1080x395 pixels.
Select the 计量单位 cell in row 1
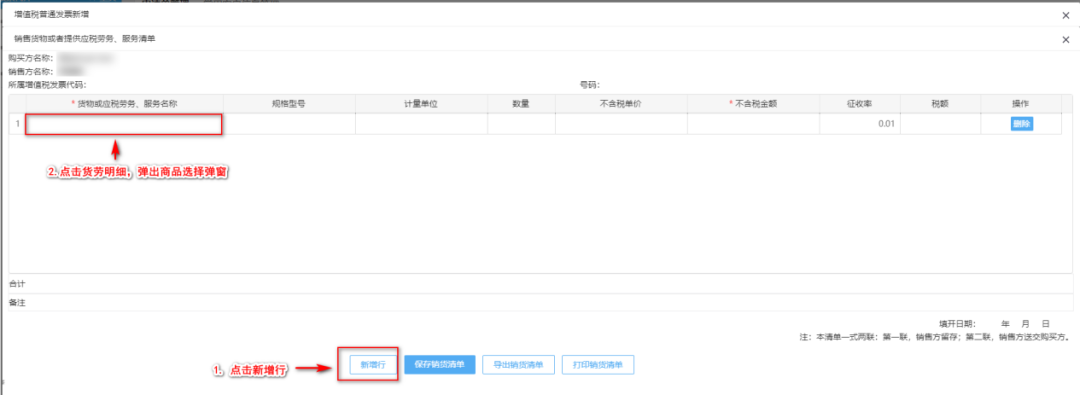tap(422, 124)
